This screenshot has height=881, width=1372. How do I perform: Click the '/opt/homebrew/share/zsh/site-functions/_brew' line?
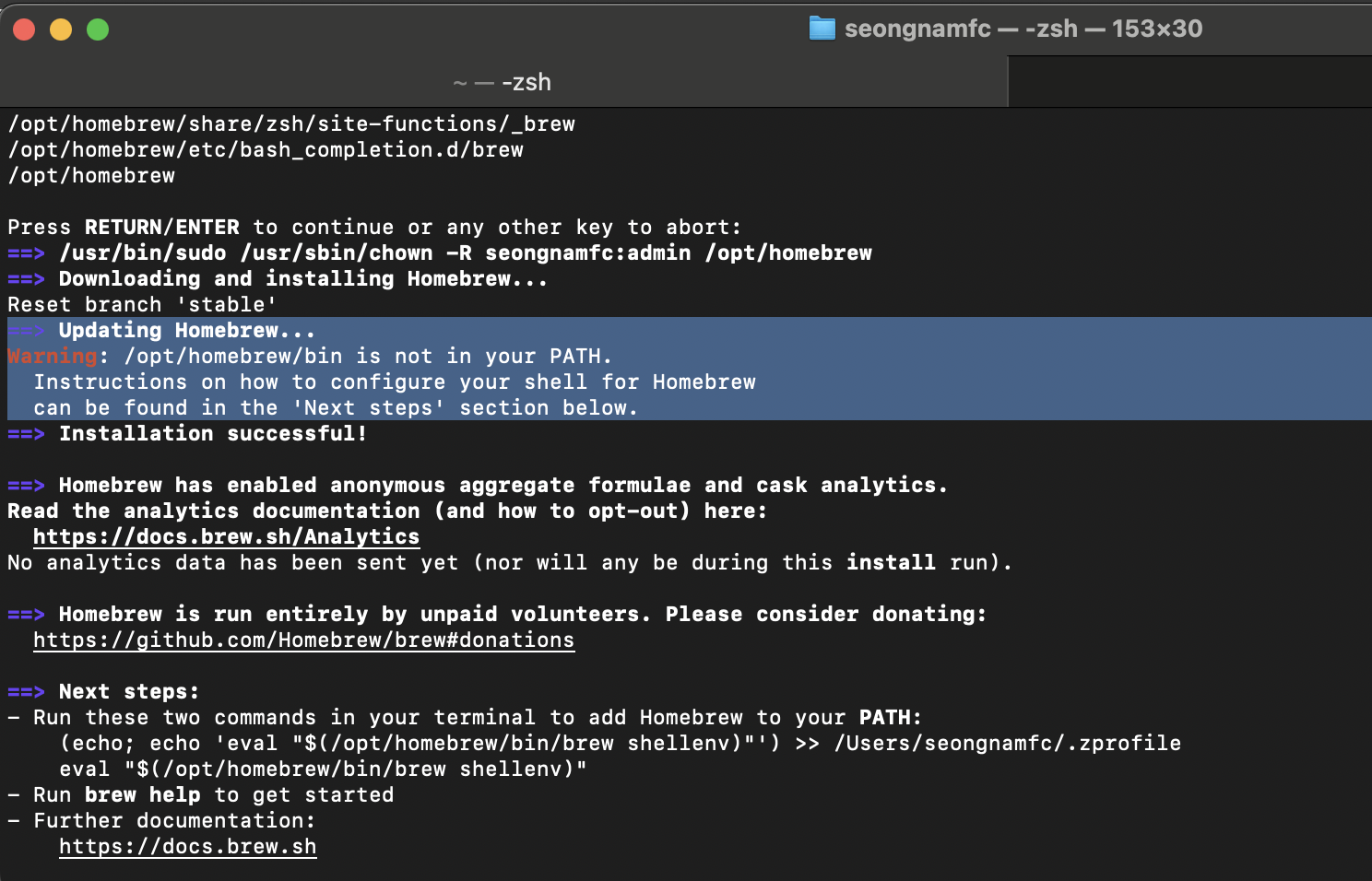[291, 123]
